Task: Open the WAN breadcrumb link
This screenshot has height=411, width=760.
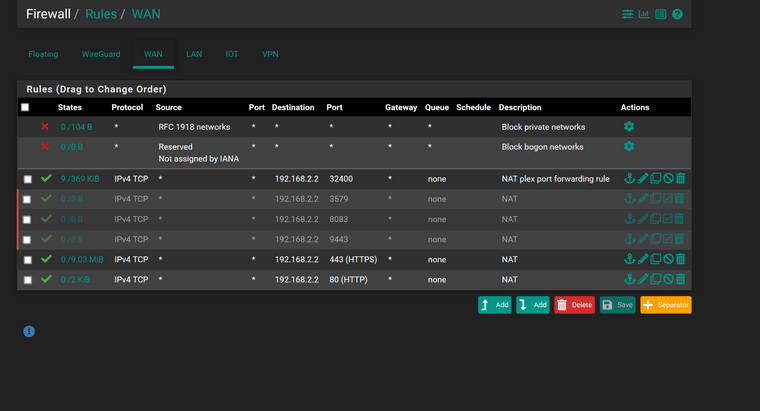Action: click(x=146, y=14)
